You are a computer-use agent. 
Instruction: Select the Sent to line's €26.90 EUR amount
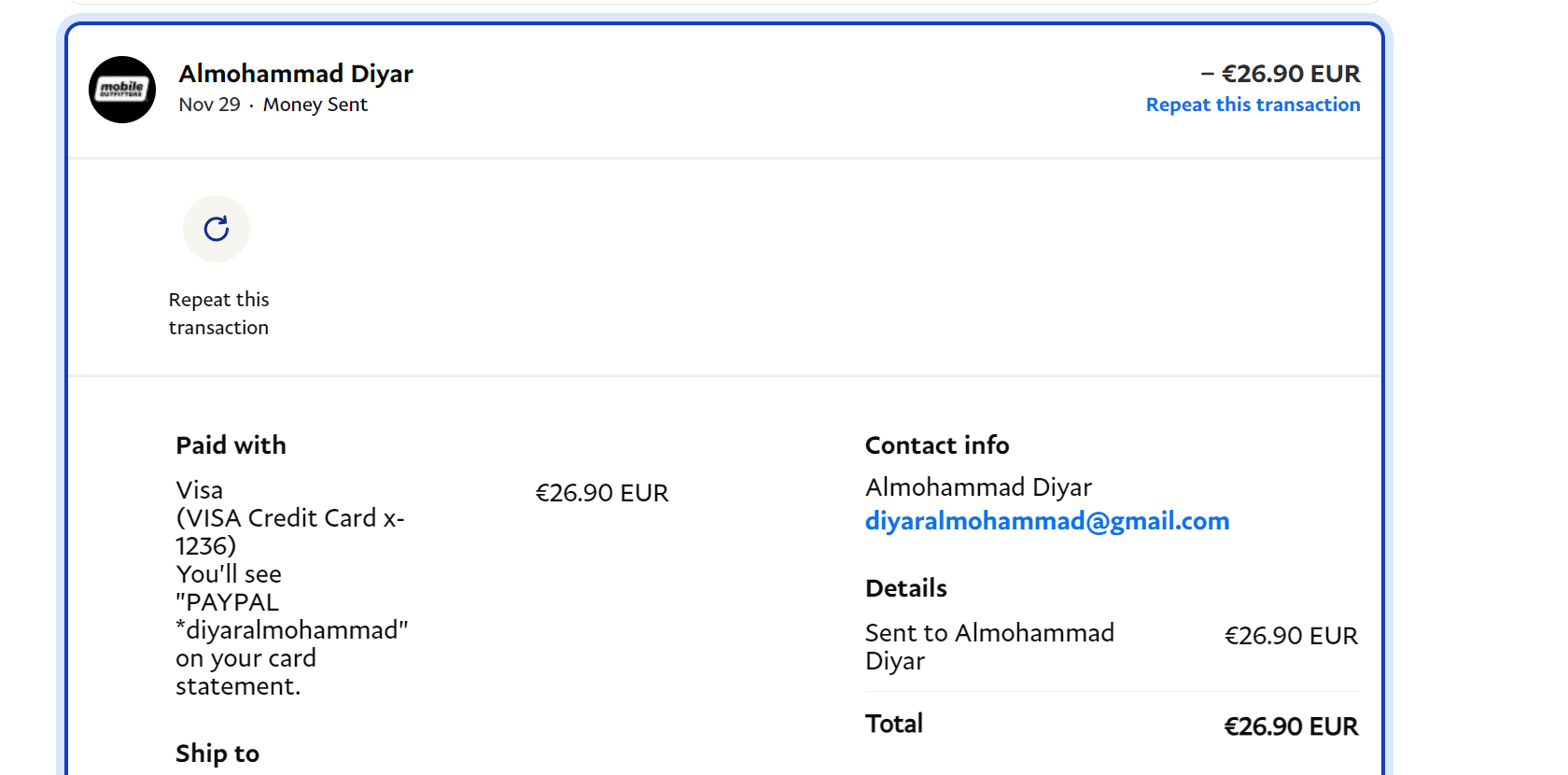pyautogui.click(x=1291, y=636)
